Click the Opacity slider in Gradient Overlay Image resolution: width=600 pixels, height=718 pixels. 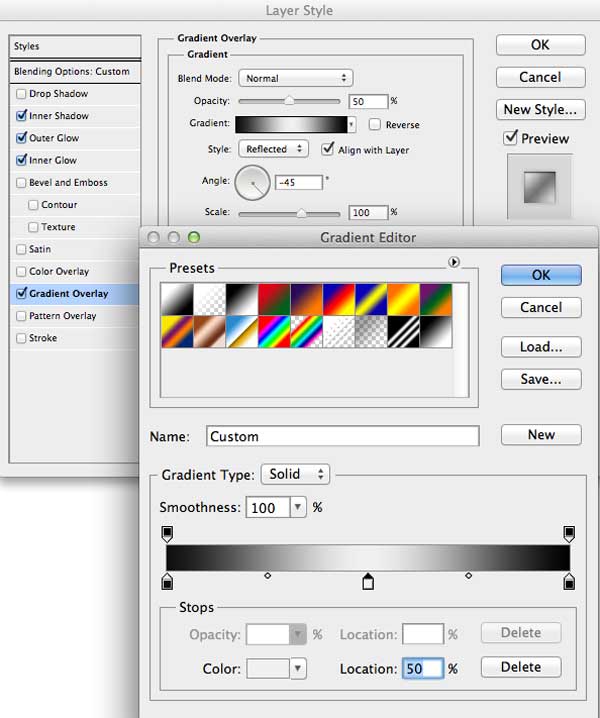click(289, 101)
